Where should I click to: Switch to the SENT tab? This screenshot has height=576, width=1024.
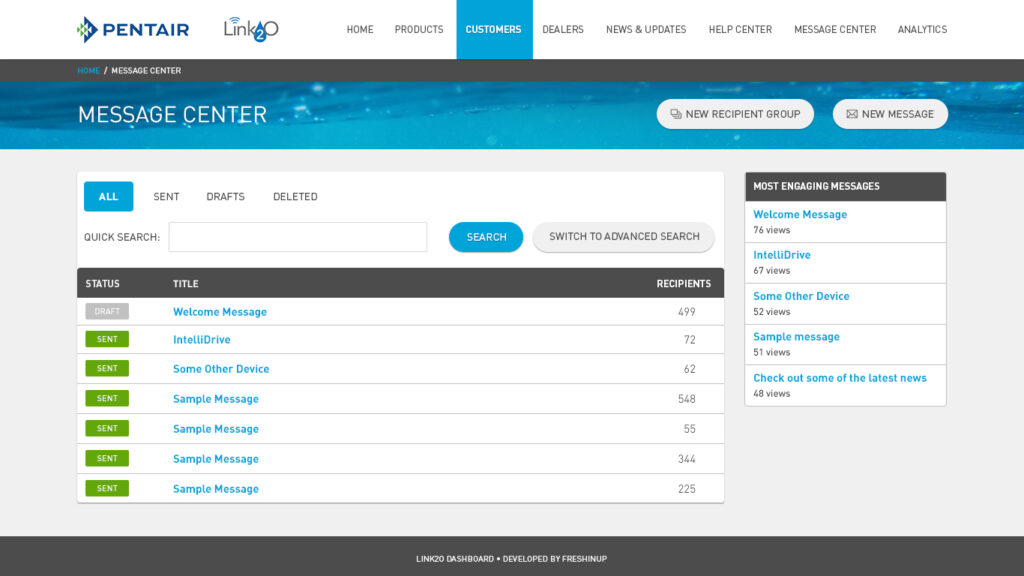(165, 196)
